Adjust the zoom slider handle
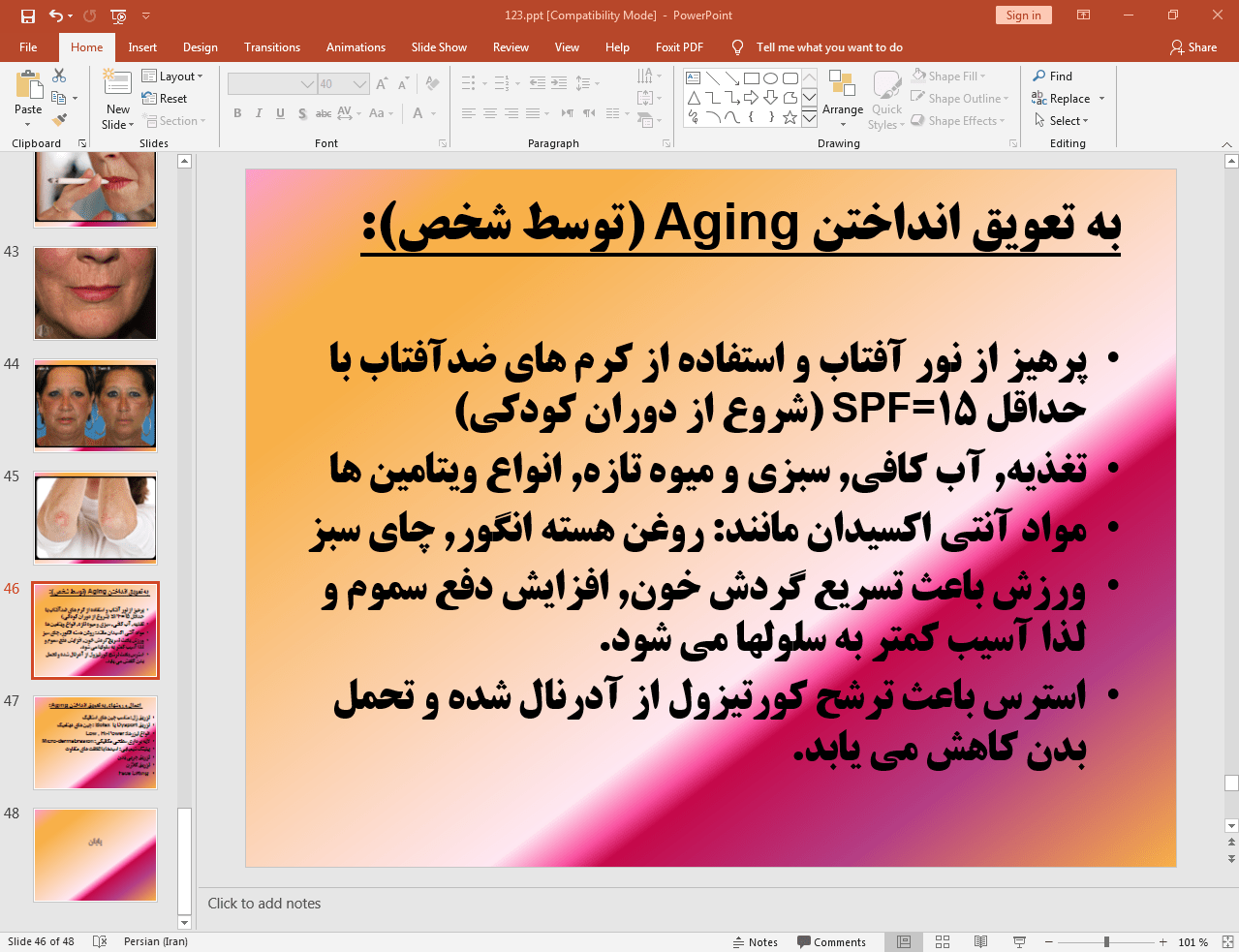 click(1106, 941)
